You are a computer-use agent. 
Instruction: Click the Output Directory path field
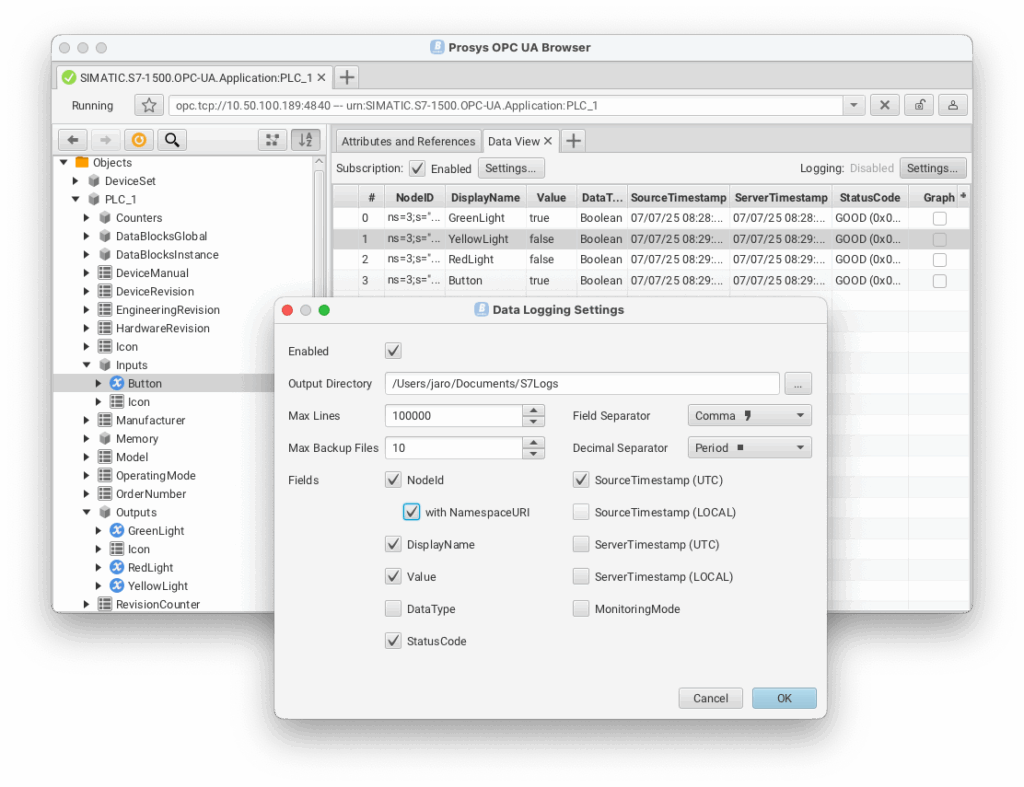[581, 383]
